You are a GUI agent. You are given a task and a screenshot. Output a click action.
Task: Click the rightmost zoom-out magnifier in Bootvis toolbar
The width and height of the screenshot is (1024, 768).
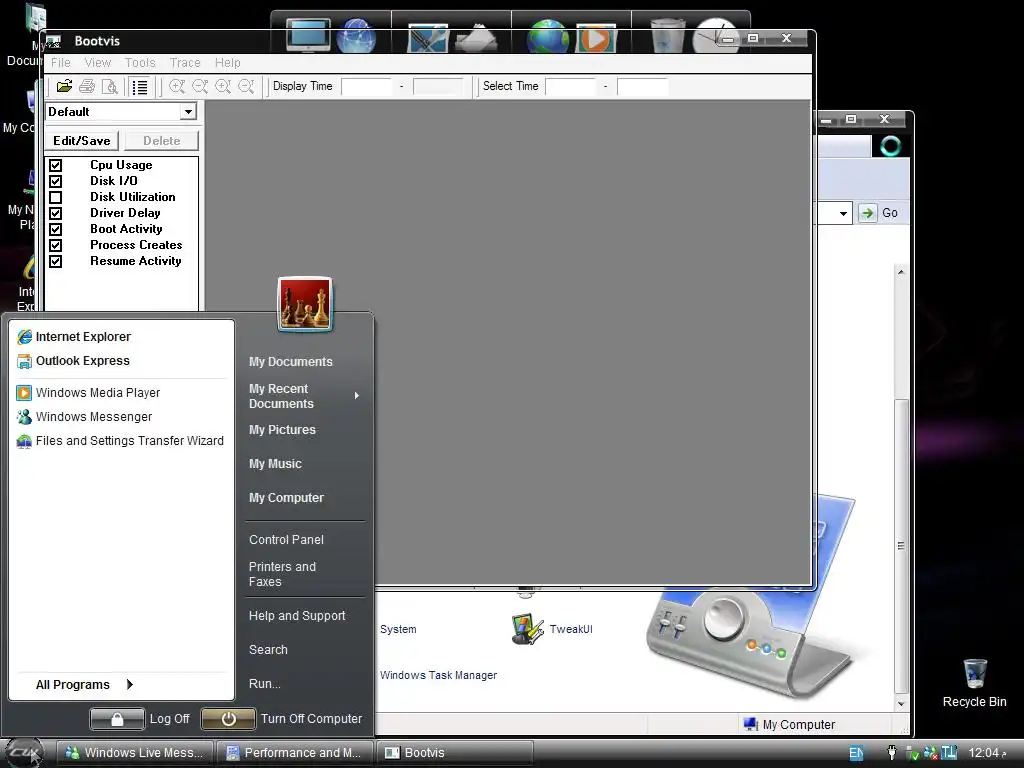pyautogui.click(x=246, y=86)
